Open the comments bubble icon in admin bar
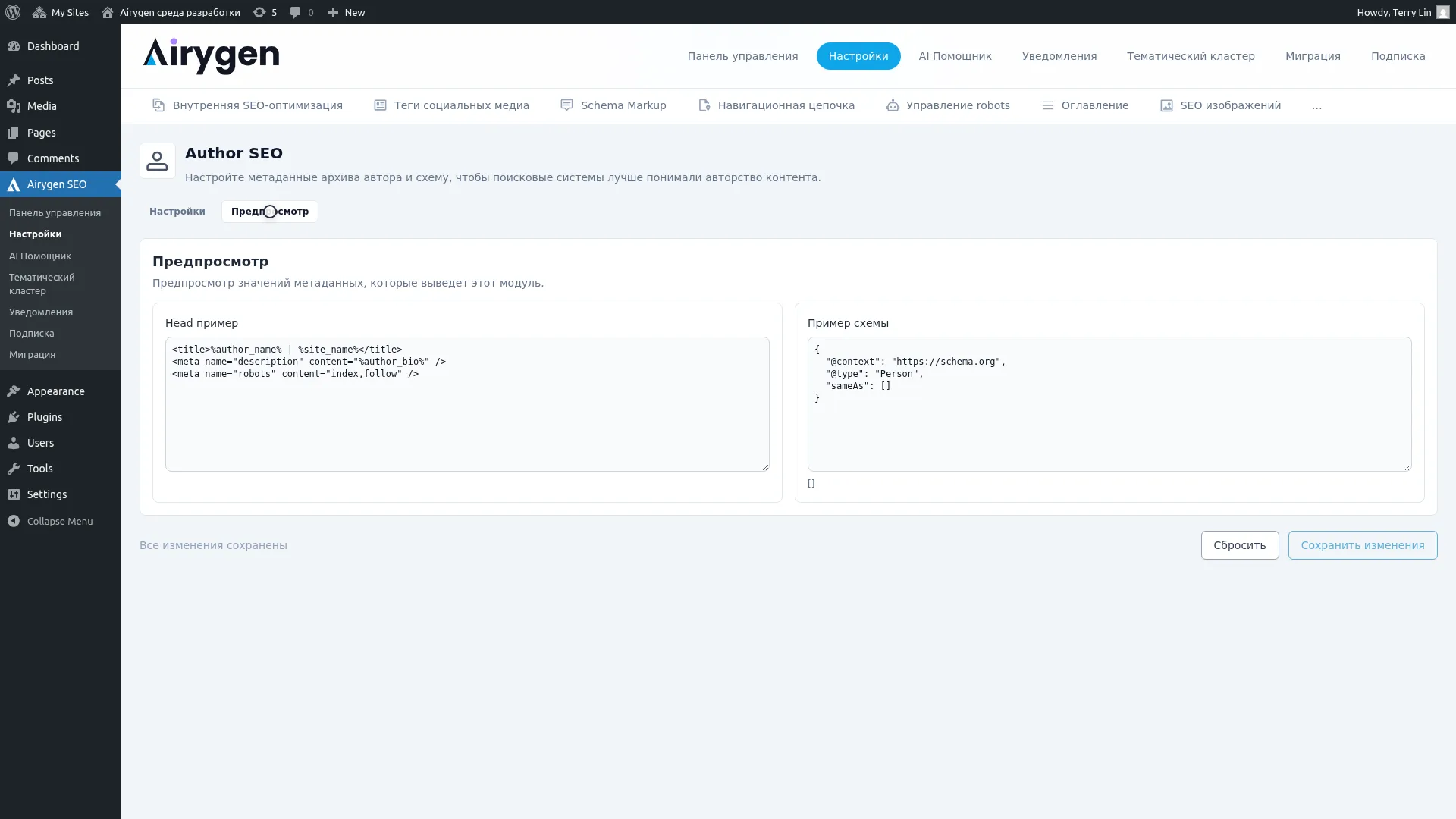Screen dimensions: 1456x819 pos(302,12)
